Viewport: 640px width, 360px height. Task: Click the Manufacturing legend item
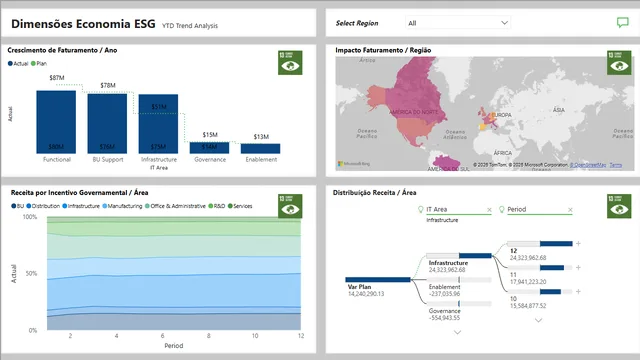coord(122,206)
